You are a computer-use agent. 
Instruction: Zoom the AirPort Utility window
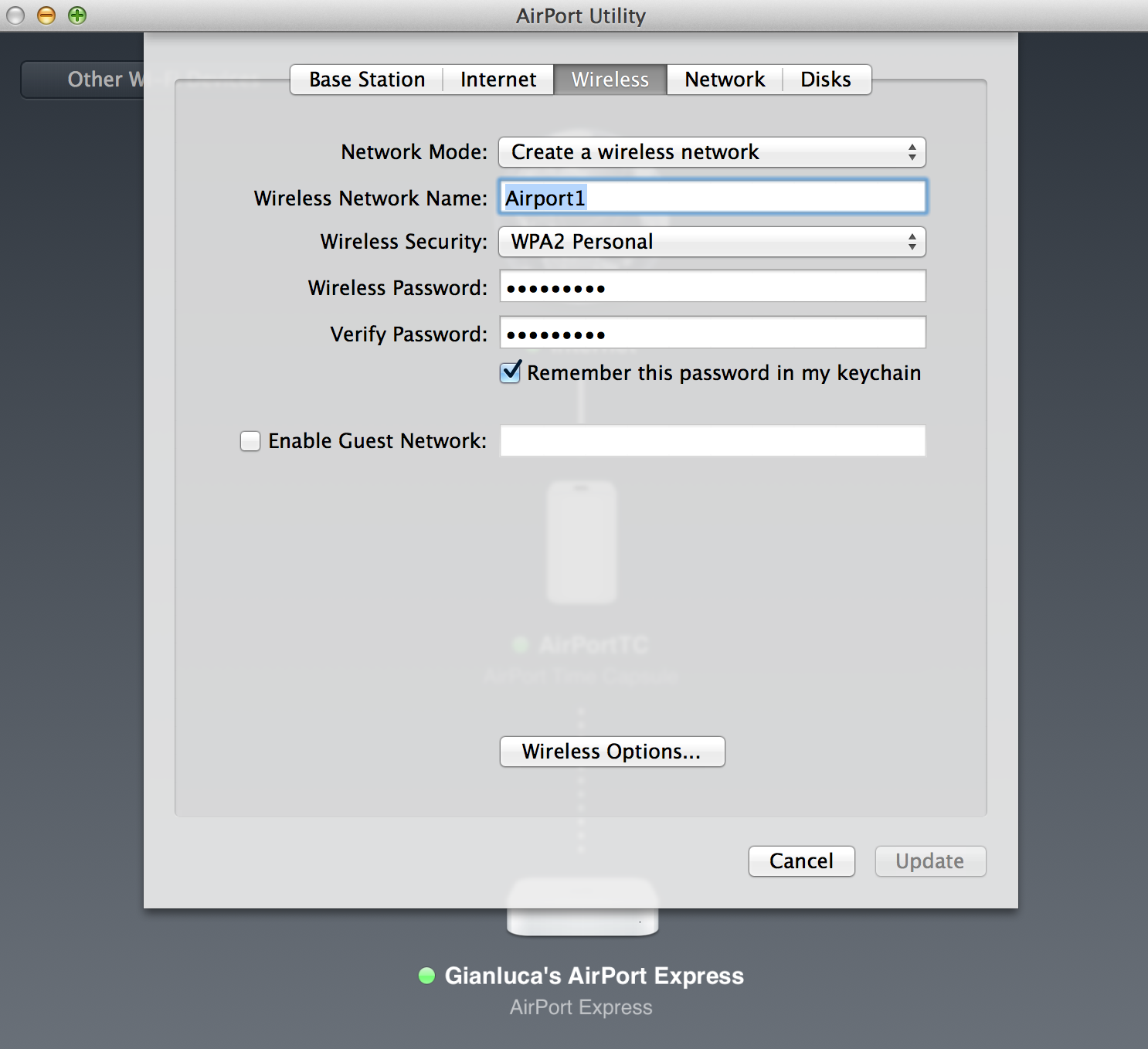(77, 15)
